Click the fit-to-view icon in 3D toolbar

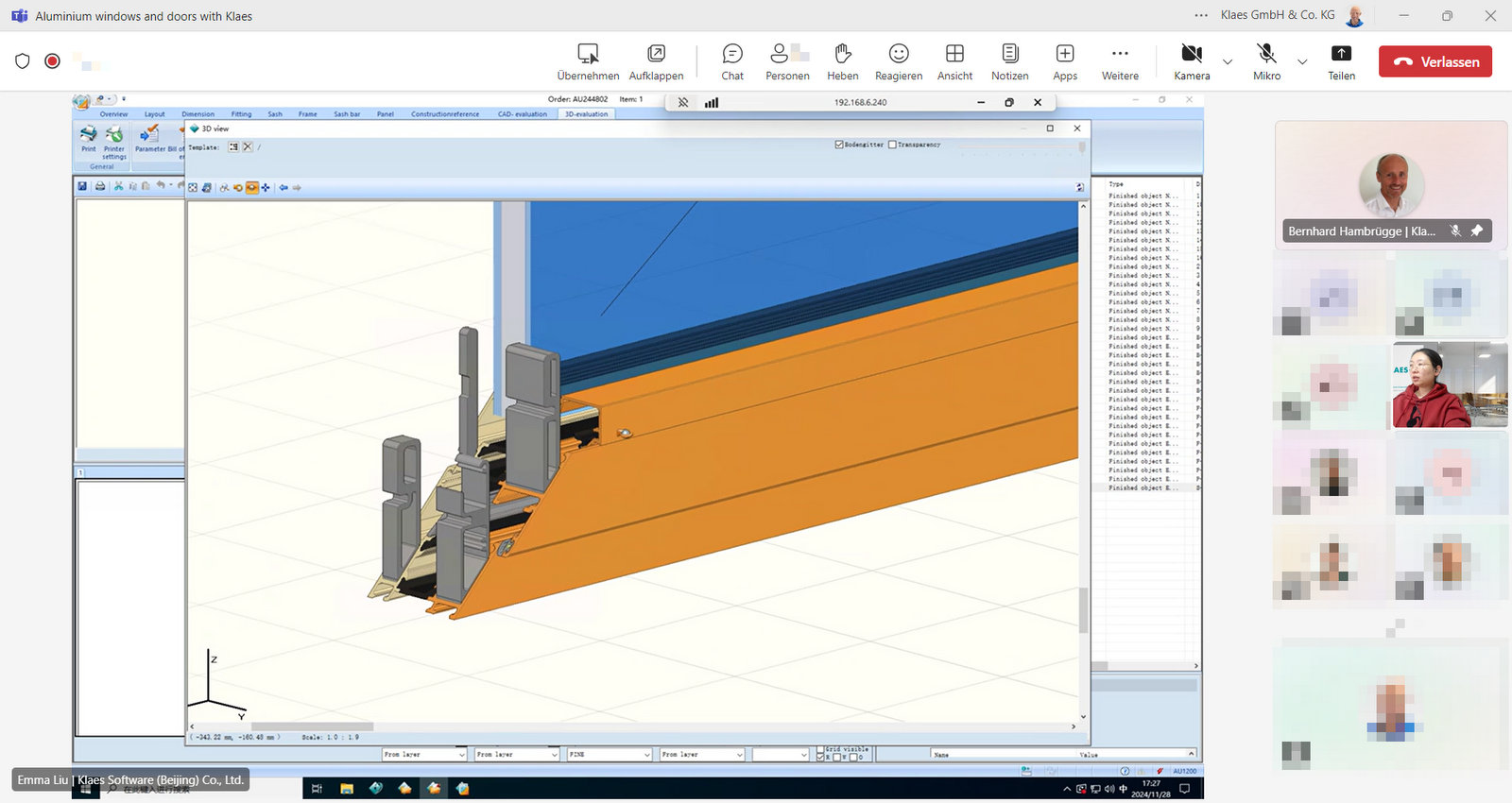coord(193,188)
